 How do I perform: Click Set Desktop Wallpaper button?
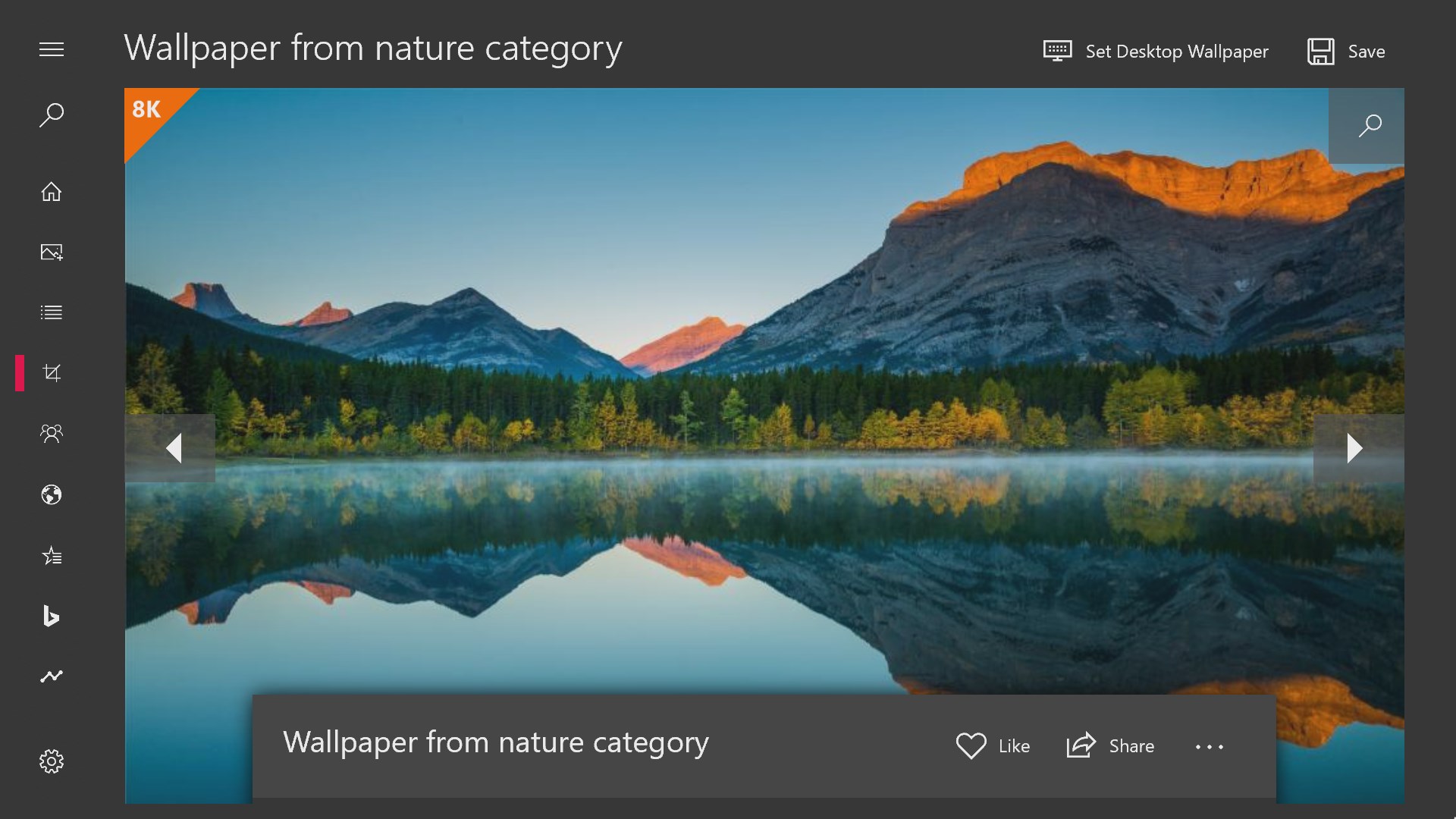click(x=1156, y=52)
